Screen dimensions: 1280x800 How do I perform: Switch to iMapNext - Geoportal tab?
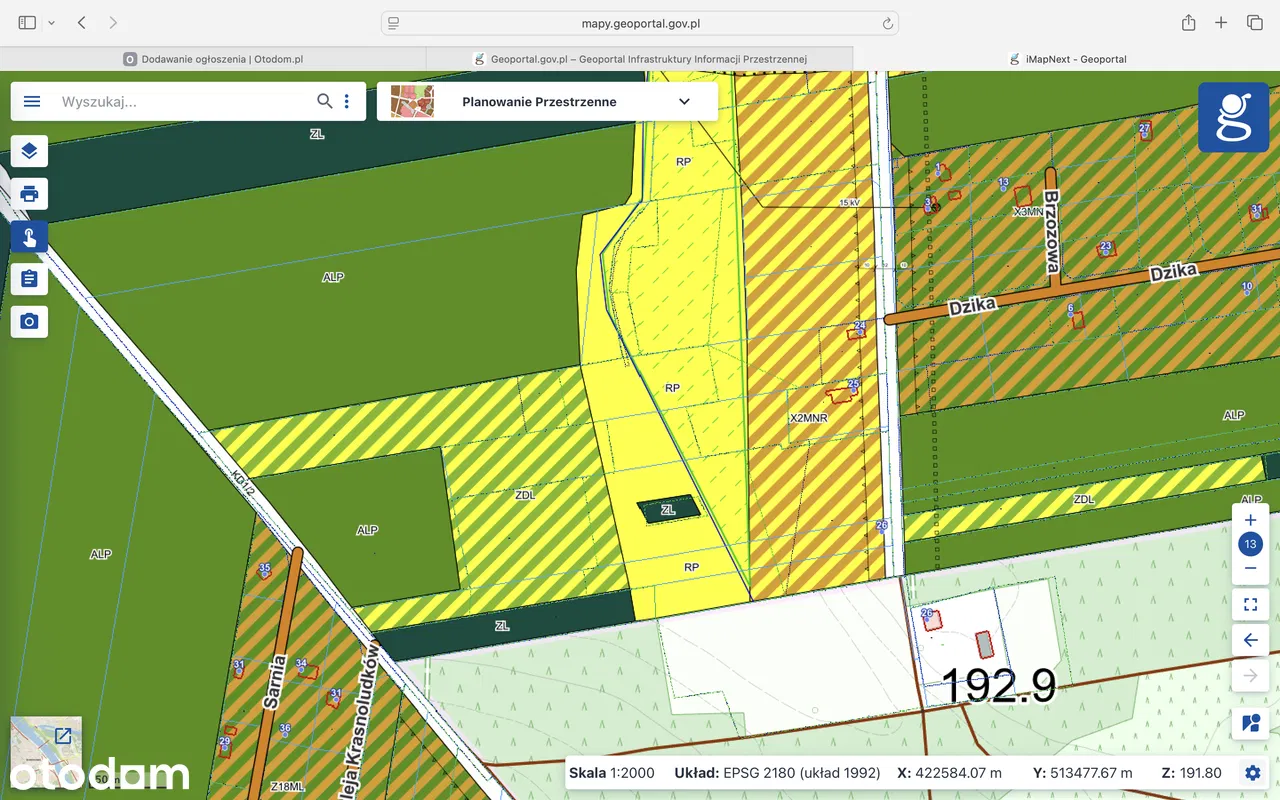pyautogui.click(x=1066, y=59)
